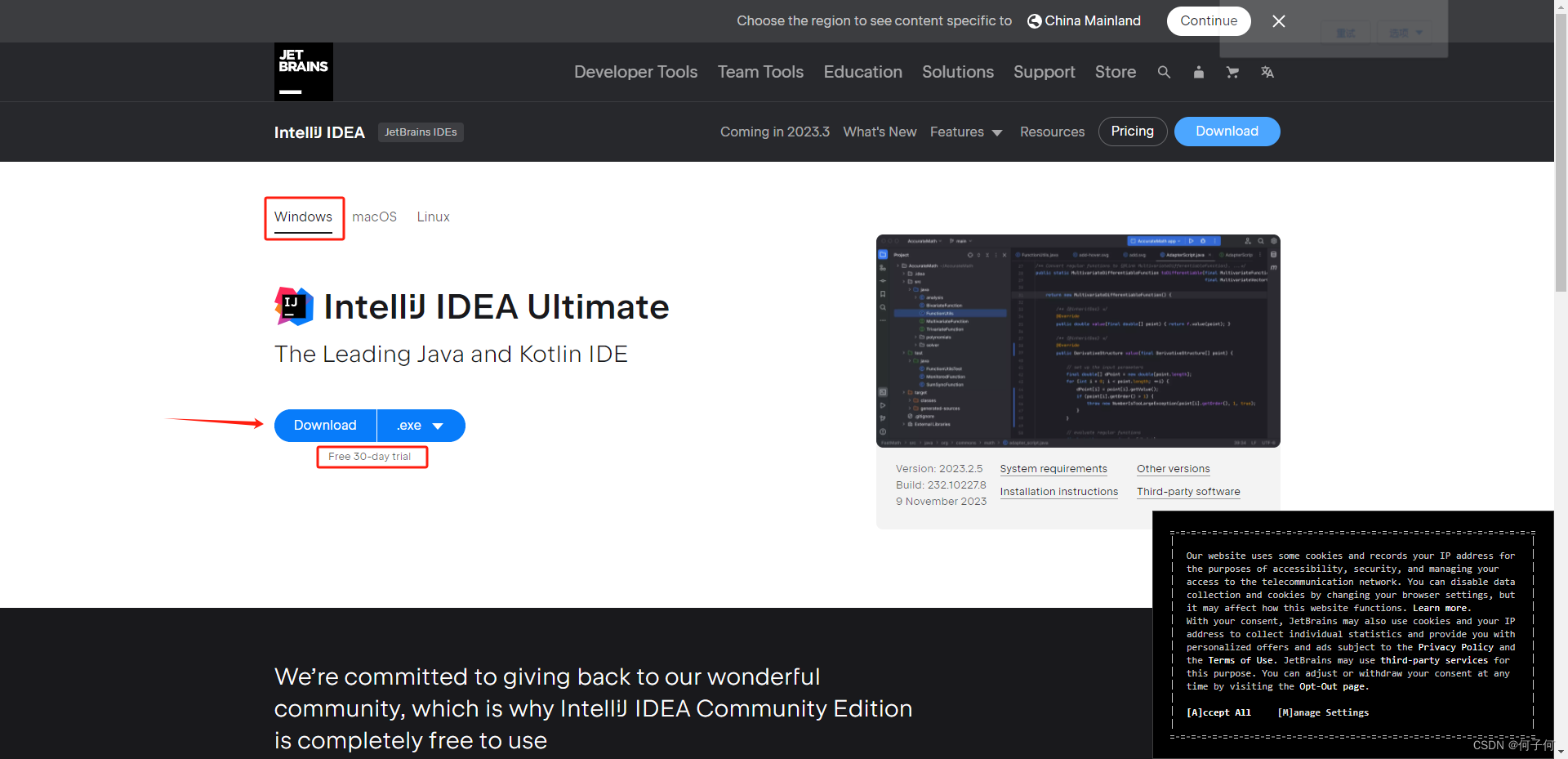
Task: Open the account profile icon
Action: pos(1199,72)
